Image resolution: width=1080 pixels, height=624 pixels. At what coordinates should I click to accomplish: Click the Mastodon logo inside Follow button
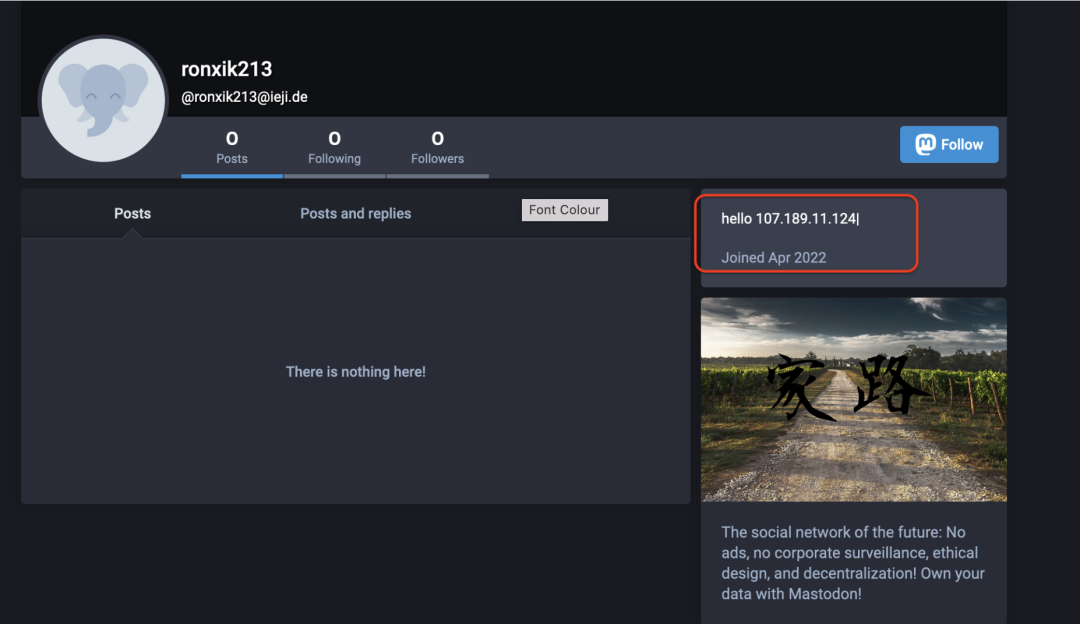pos(925,145)
